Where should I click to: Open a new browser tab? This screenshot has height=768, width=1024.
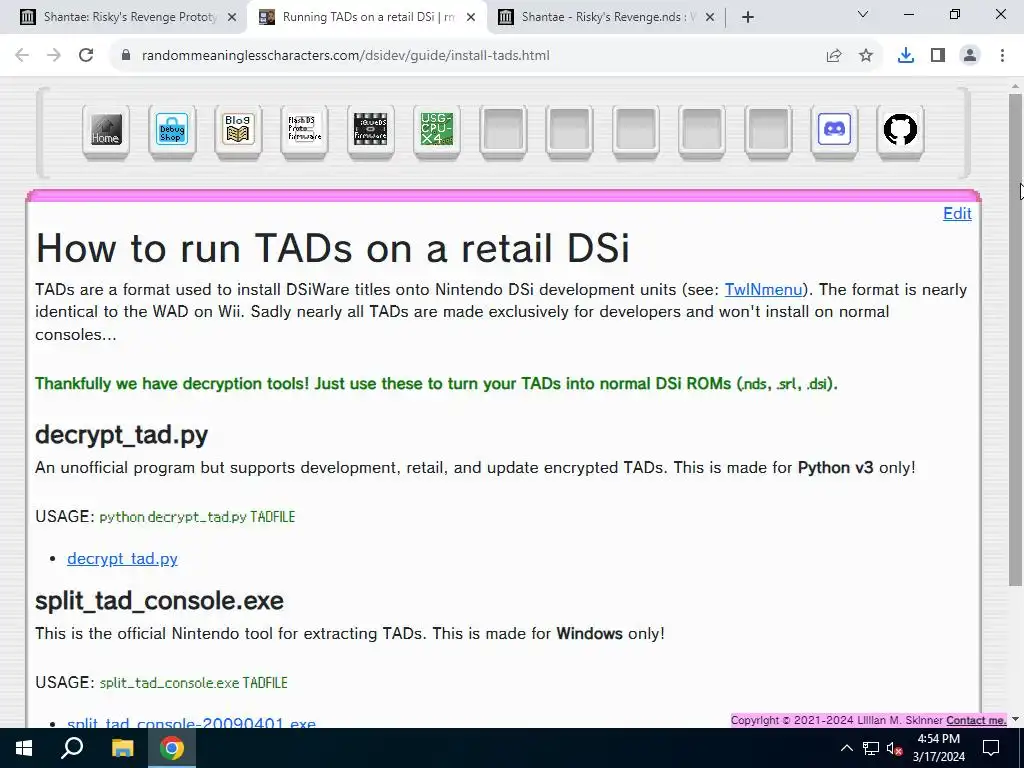(x=748, y=17)
